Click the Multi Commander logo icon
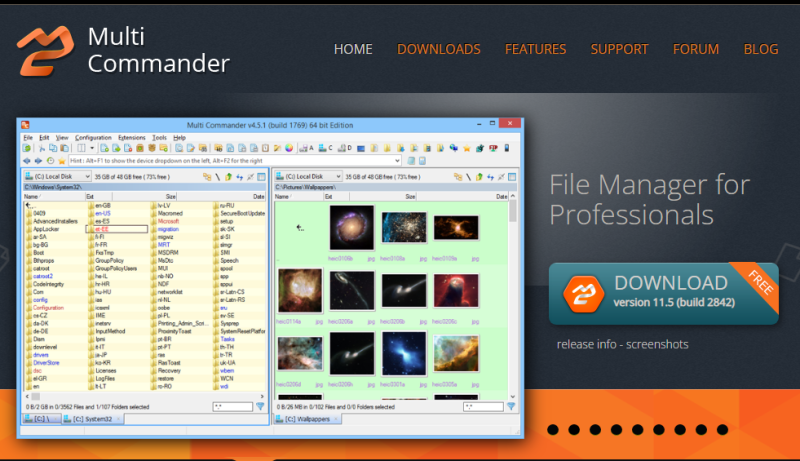 tap(45, 50)
